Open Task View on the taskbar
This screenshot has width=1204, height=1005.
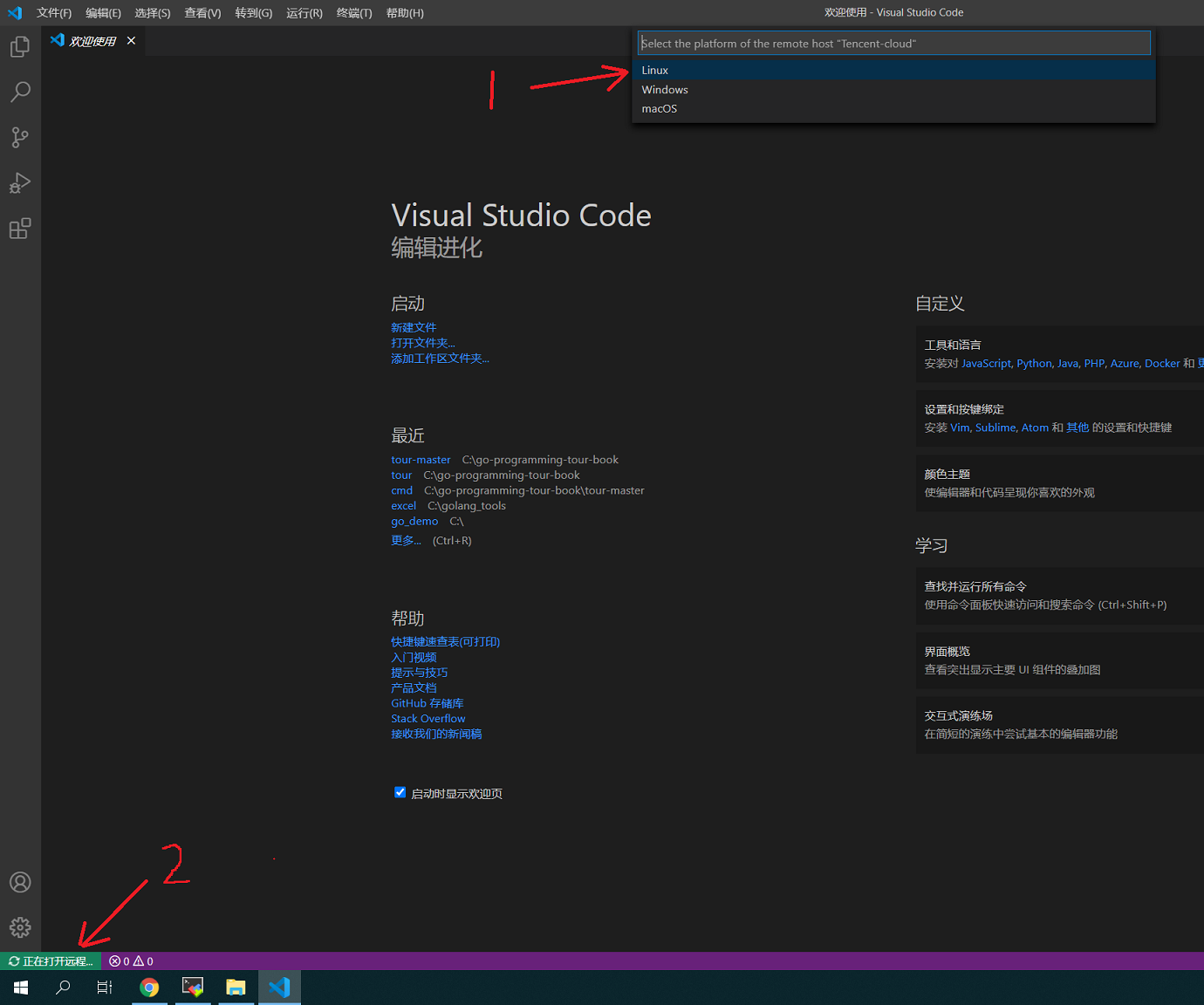click(105, 988)
